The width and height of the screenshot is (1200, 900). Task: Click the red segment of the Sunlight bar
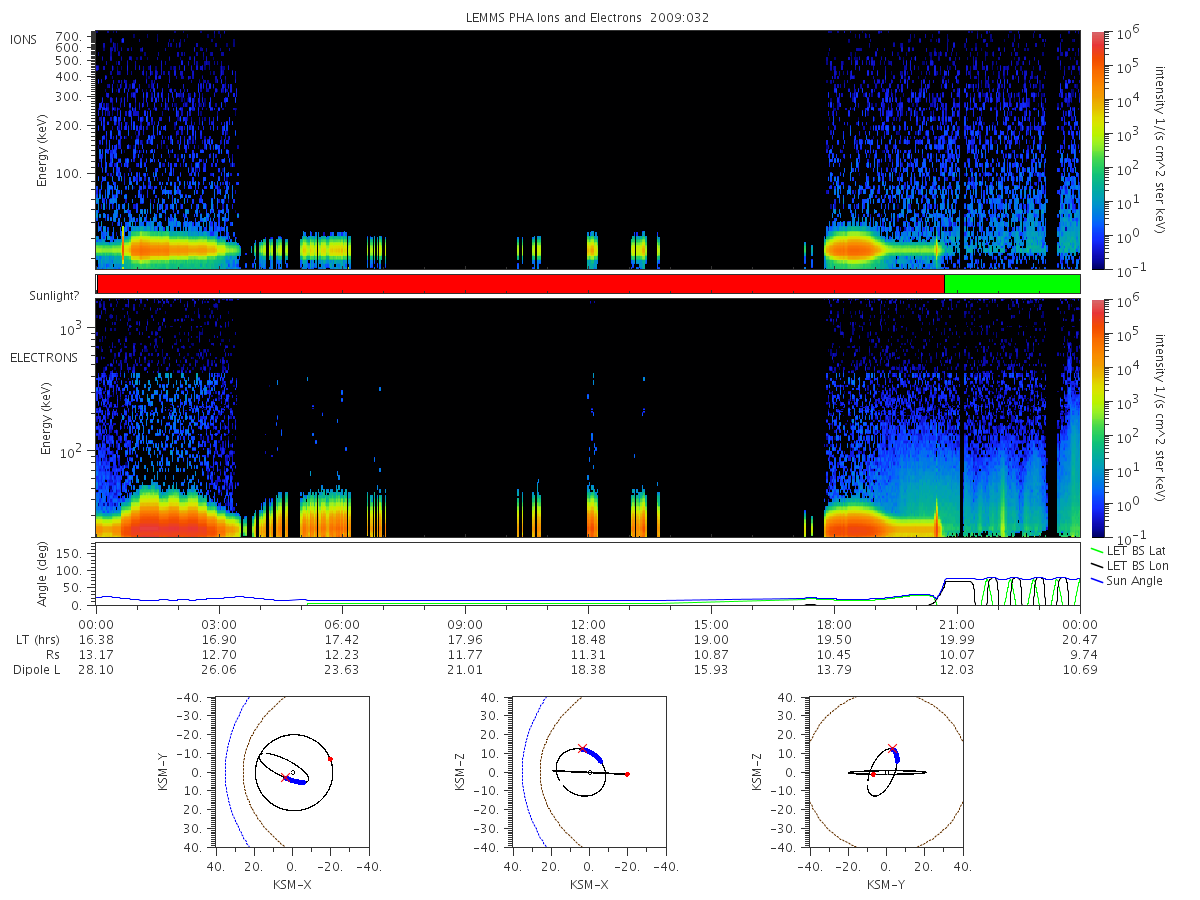[520, 284]
